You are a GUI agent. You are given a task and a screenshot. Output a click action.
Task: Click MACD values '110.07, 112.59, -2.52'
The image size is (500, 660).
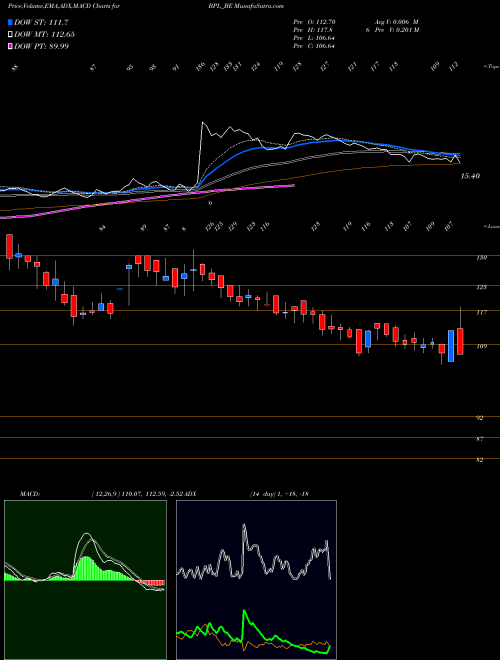coord(153,493)
